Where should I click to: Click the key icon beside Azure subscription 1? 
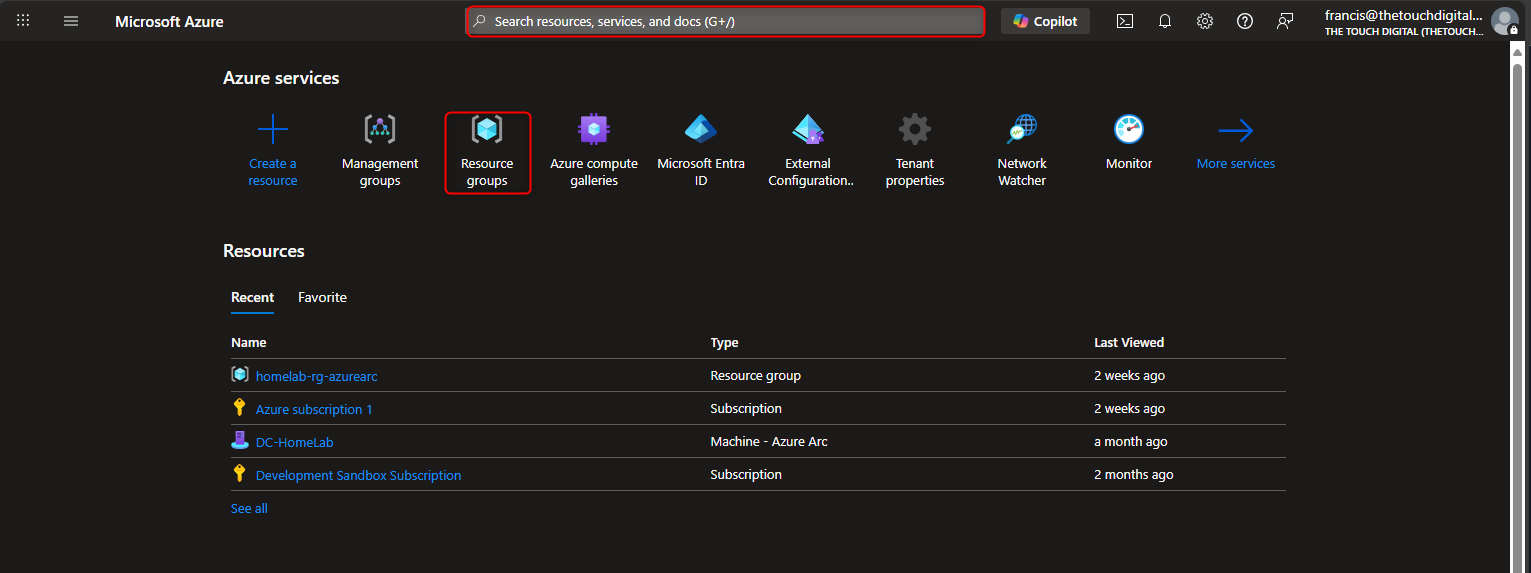coord(239,407)
